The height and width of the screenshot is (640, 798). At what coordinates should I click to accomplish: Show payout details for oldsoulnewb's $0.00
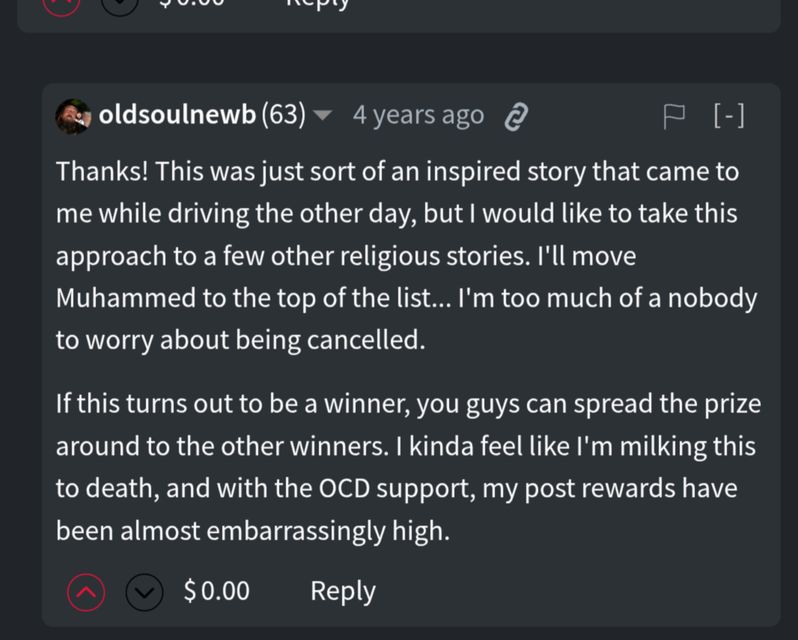[x=217, y=591]
